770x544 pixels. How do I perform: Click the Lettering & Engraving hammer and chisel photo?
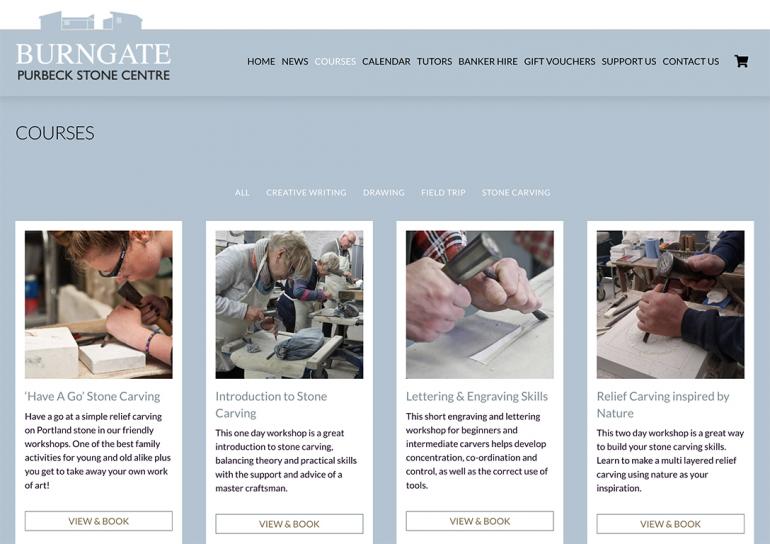480,304
